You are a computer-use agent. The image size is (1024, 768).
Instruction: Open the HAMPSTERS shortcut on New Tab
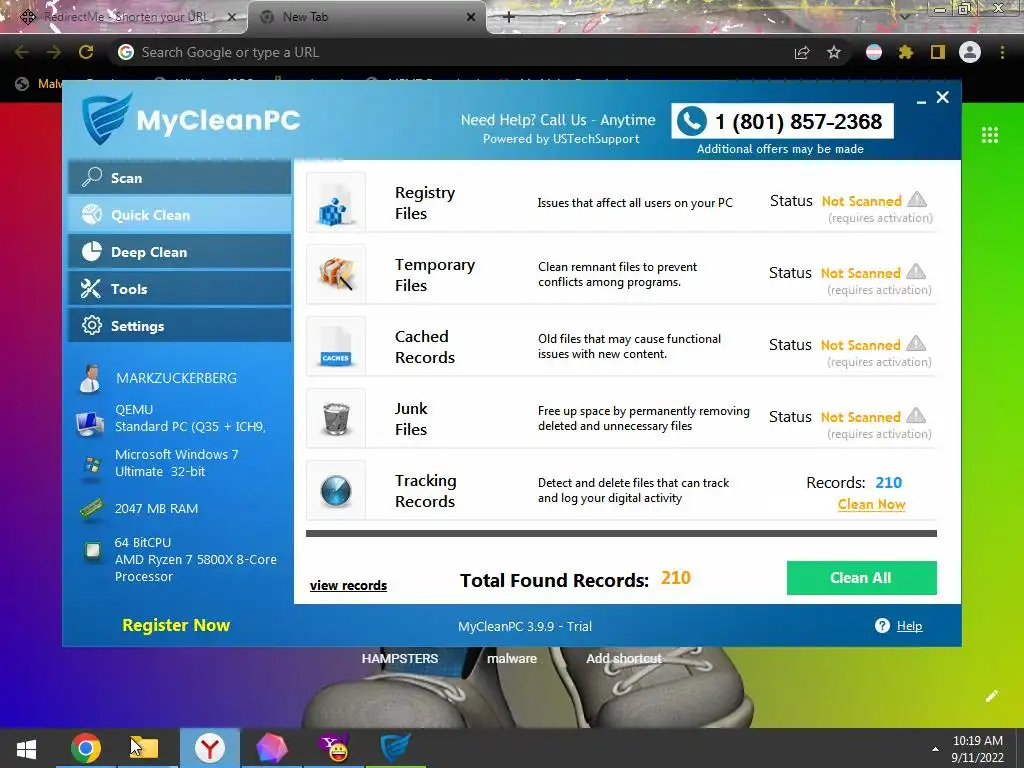click(400, 658)
